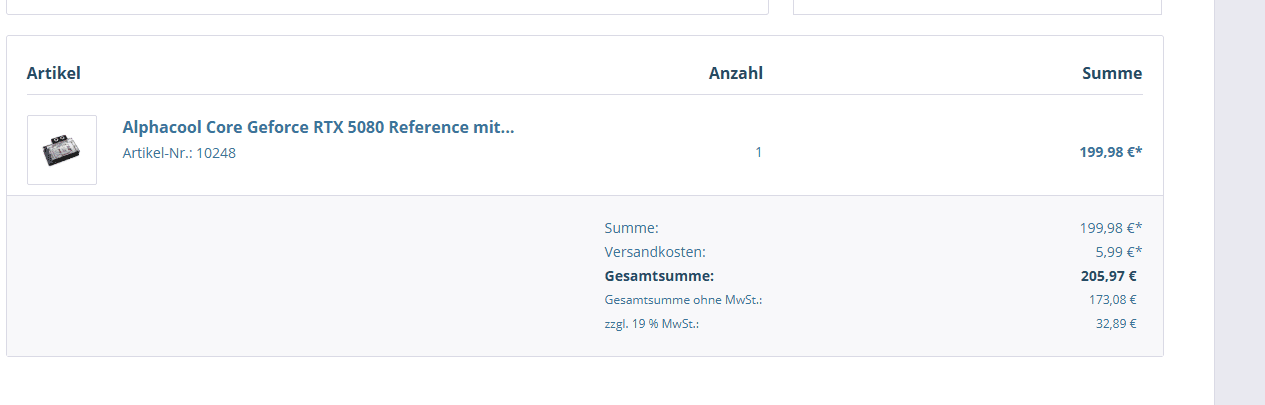Click the gray page scrollbar track
1265x405 pixels.
(x=1239, y=200)
